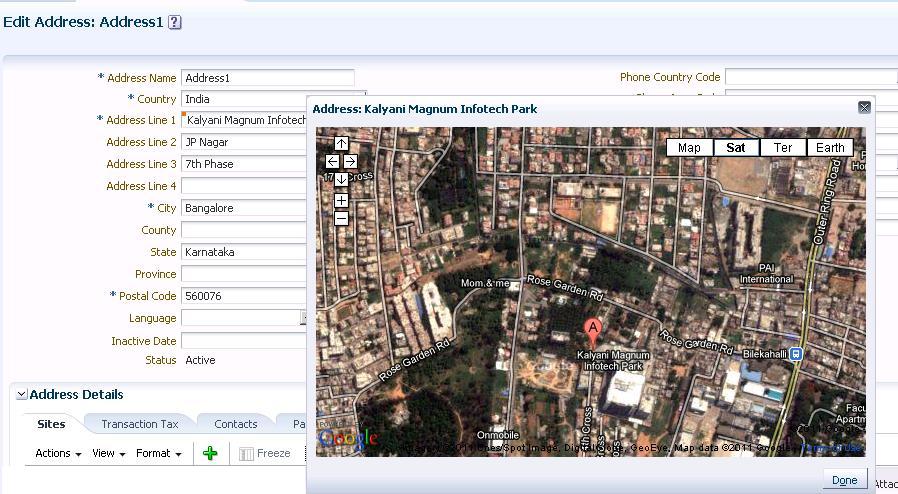Click the Freeze column toolbar button
This screenshot has width=898, height=494.
[x=265, y=453]
